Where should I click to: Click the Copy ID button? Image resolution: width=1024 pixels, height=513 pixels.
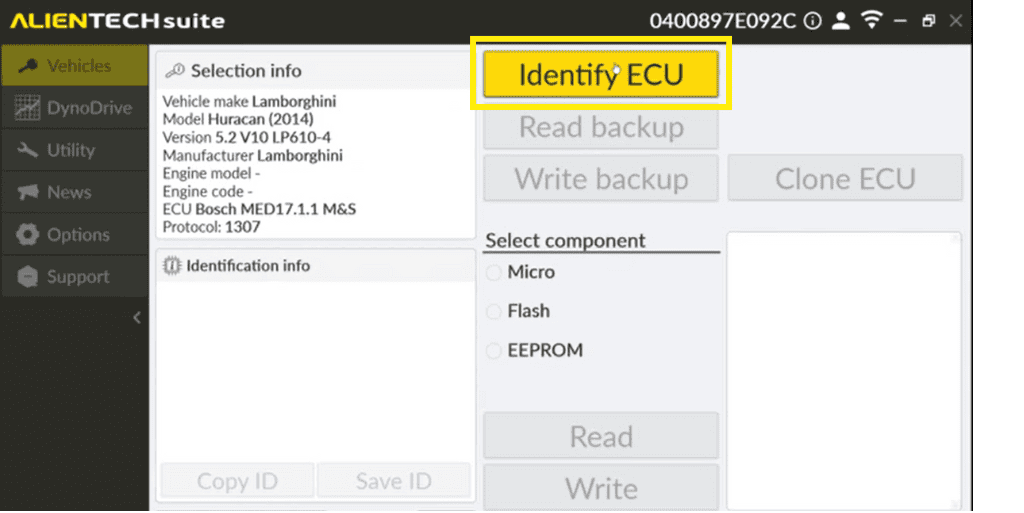click(237, 481)
